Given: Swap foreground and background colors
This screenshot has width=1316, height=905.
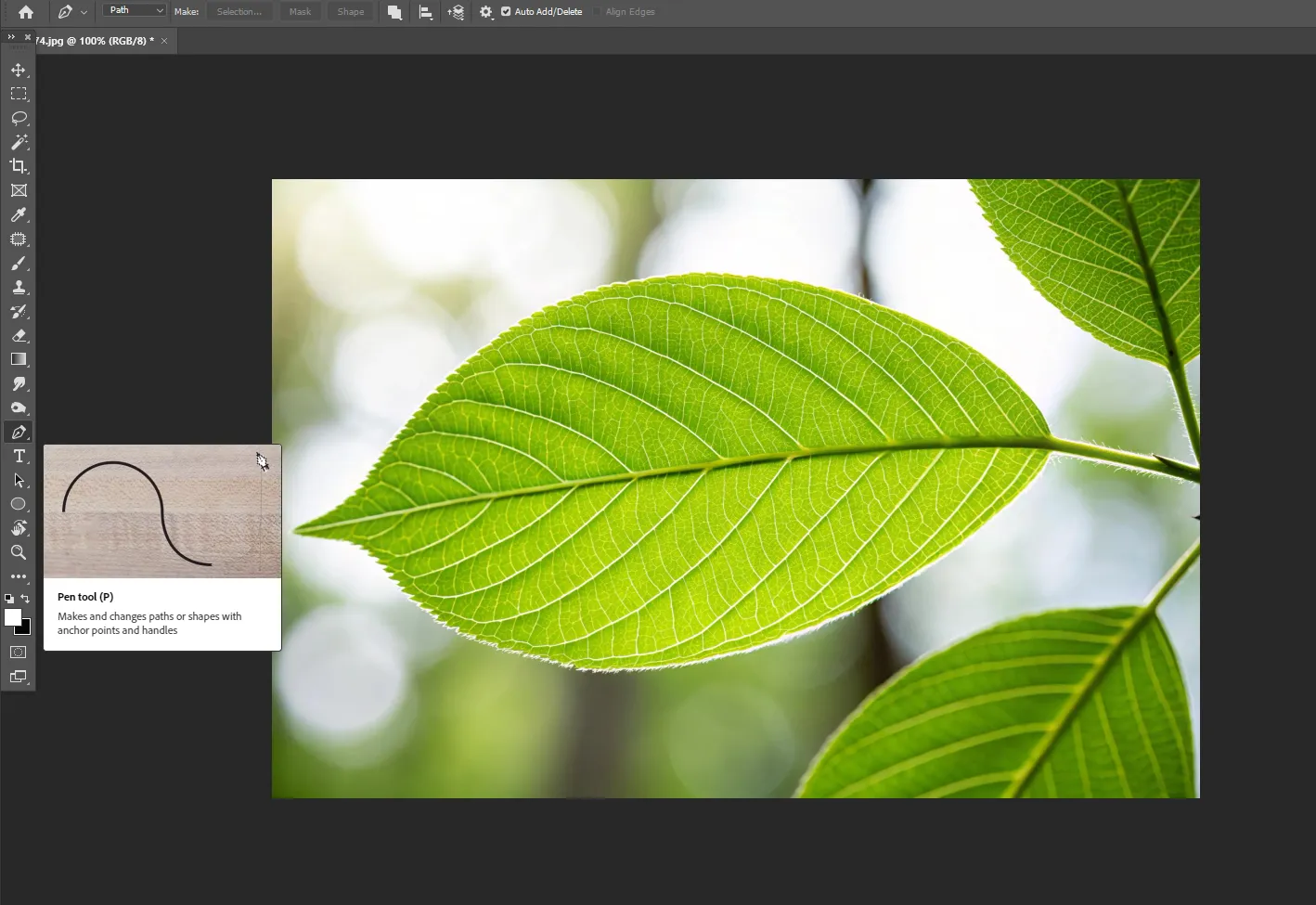Looking at the screenshot, I should pyautogui.click(x=25, y=599).
